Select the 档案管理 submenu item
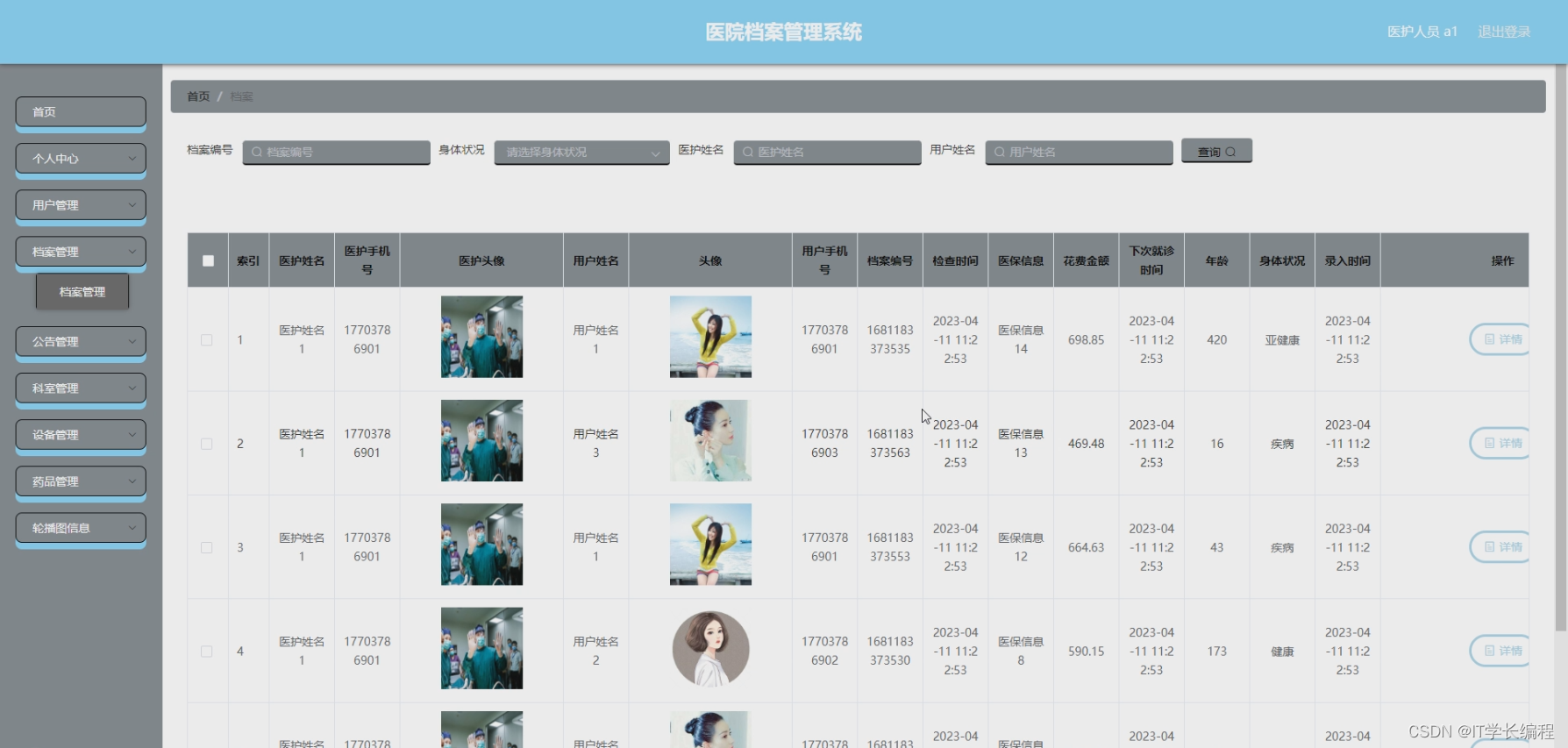 (82, 292)
